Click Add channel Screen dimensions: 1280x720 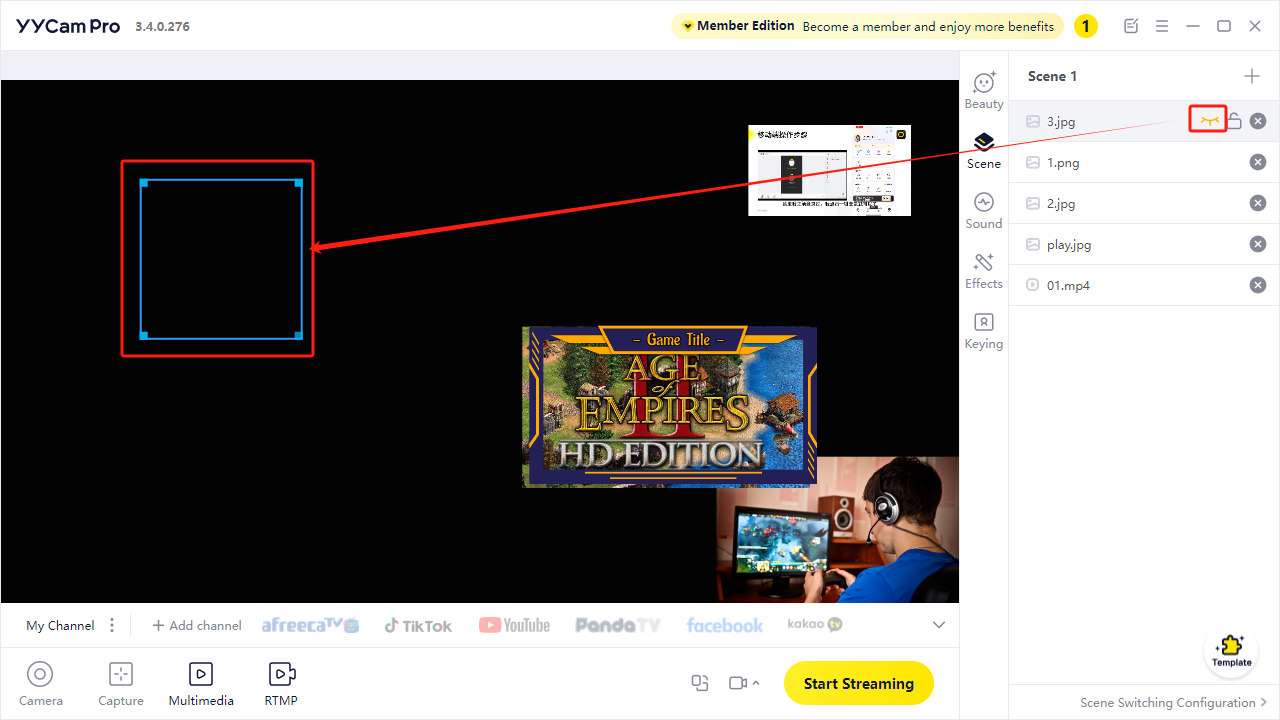[197, 625]
